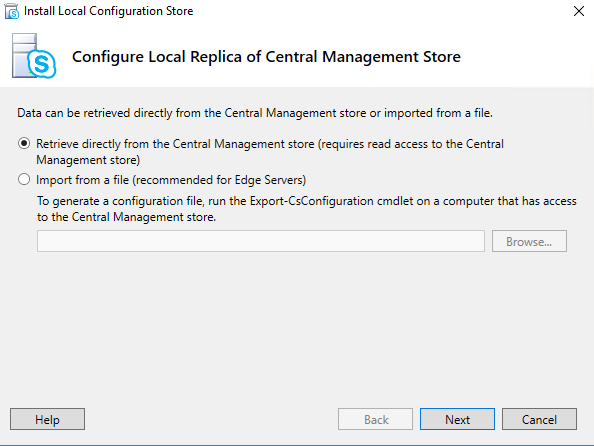Click the 'Import from a file (recommended for Edge Servers)' label
This screenshot has width=594, height=446.
[x=171, y=180]
